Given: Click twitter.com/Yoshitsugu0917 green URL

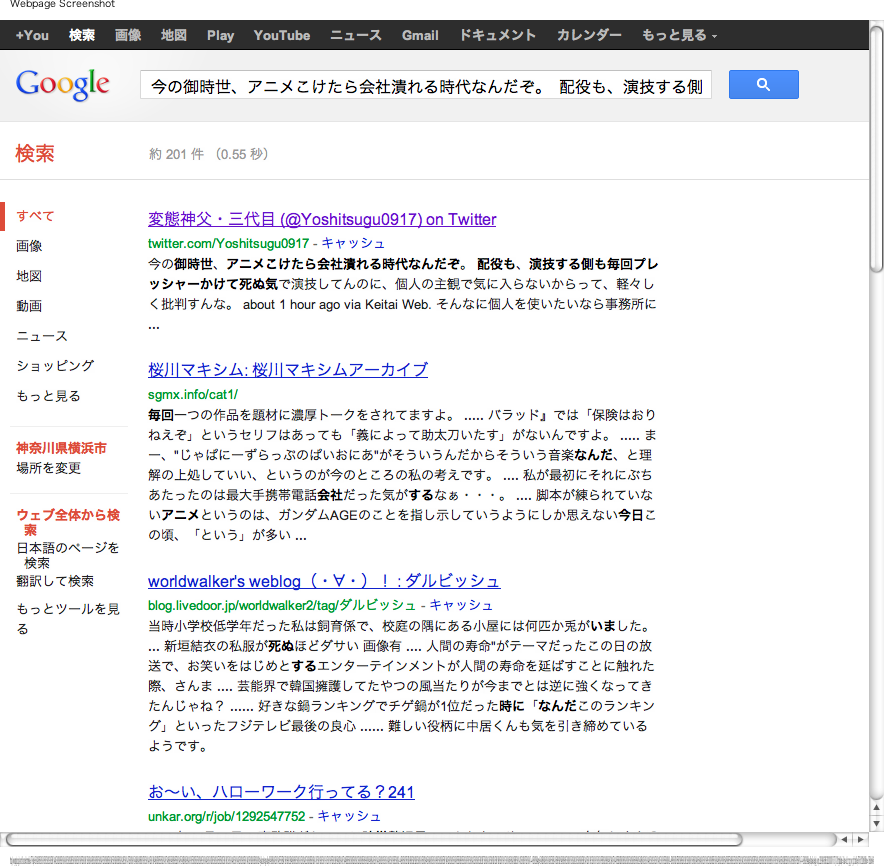Looking at the screenshot, I should coord(228,244).
